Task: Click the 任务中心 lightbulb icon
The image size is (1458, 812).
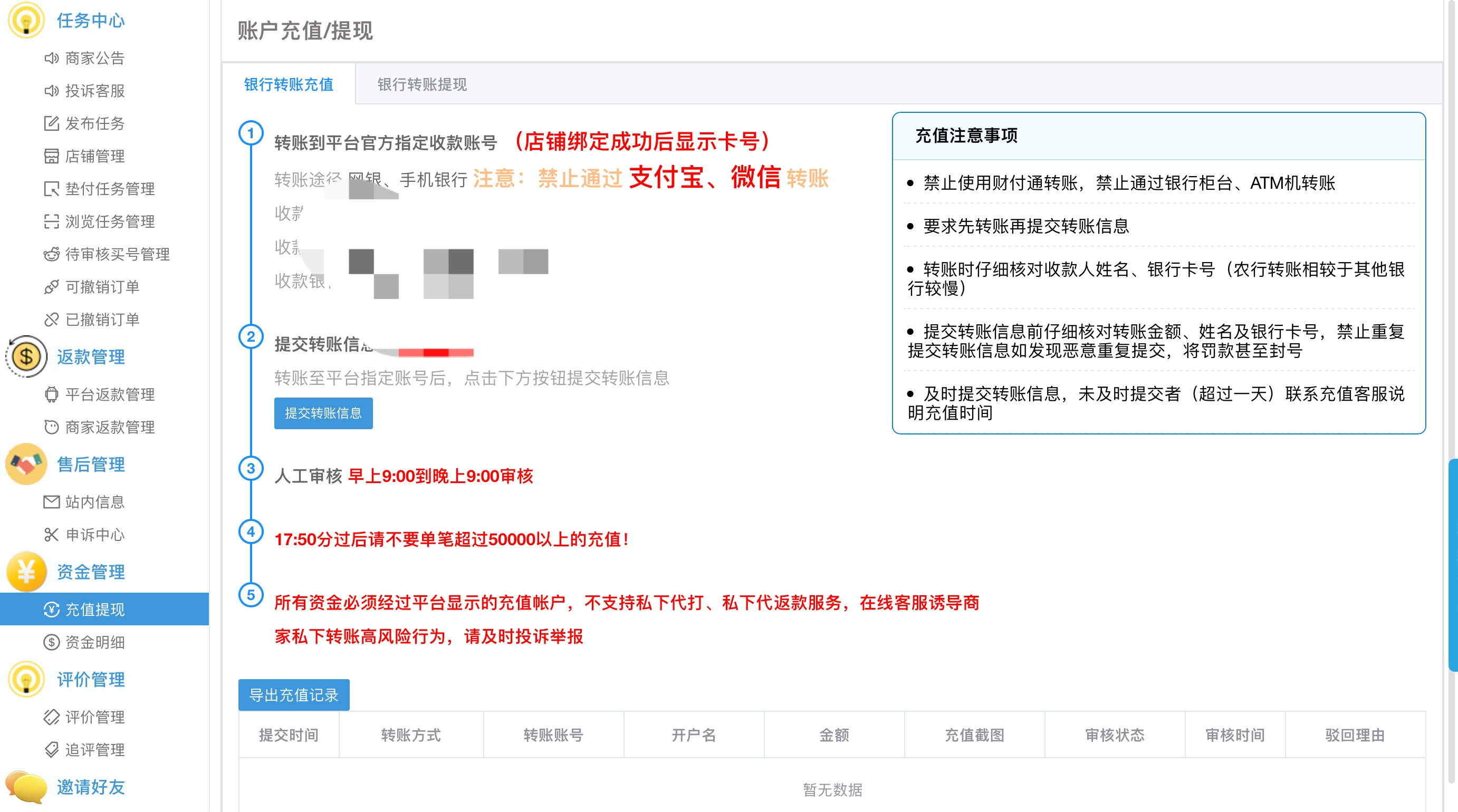Action: click(25, 21)
